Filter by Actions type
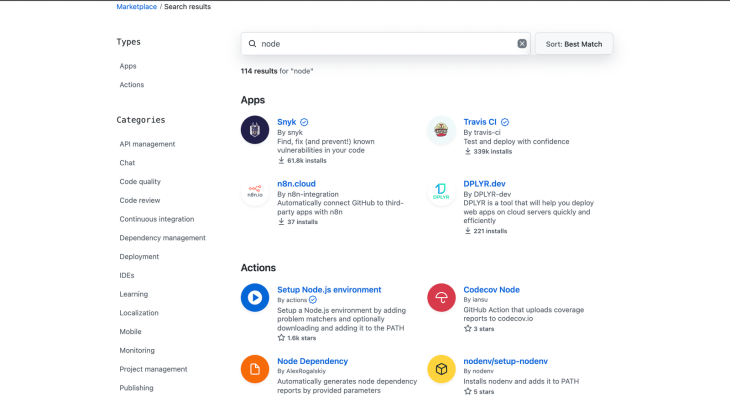Screen dimensions: 730x401 132,85
